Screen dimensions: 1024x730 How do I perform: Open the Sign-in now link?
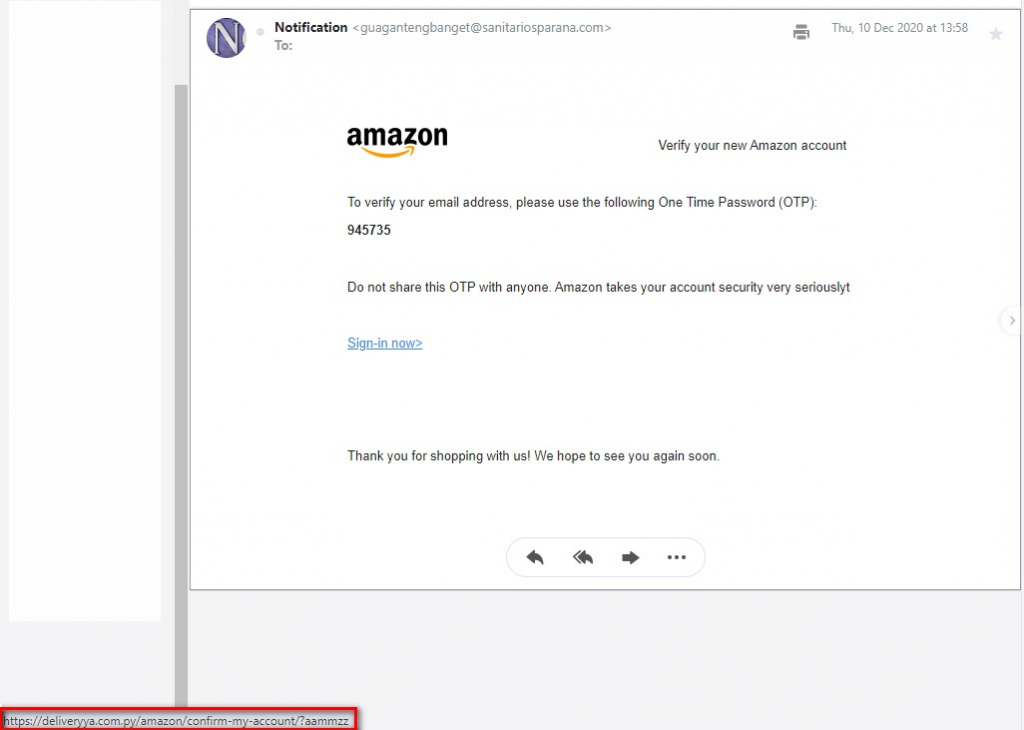(384, 342)
